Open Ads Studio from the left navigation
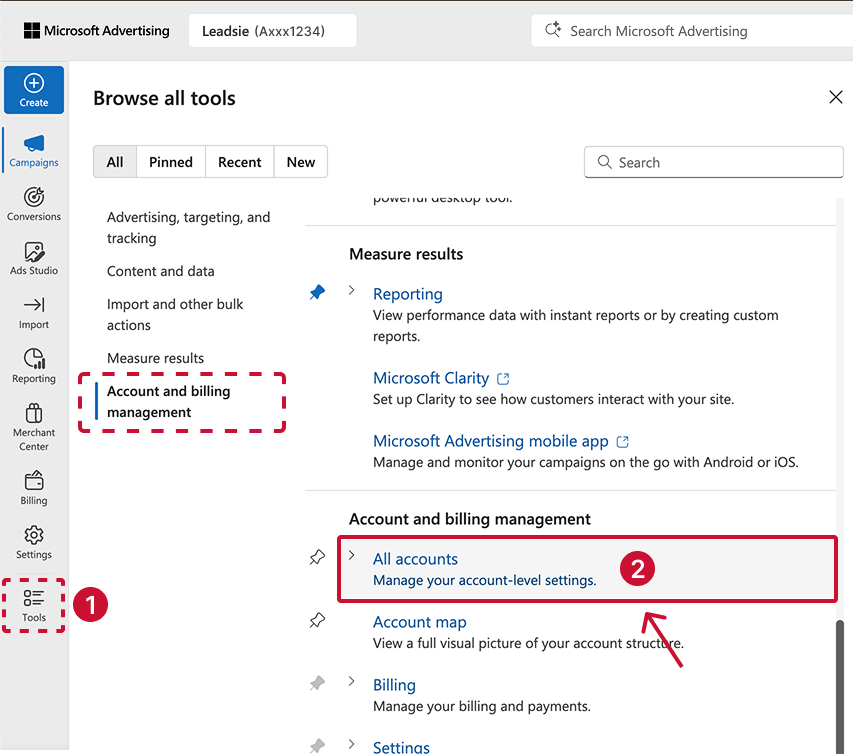 (33, 258)
